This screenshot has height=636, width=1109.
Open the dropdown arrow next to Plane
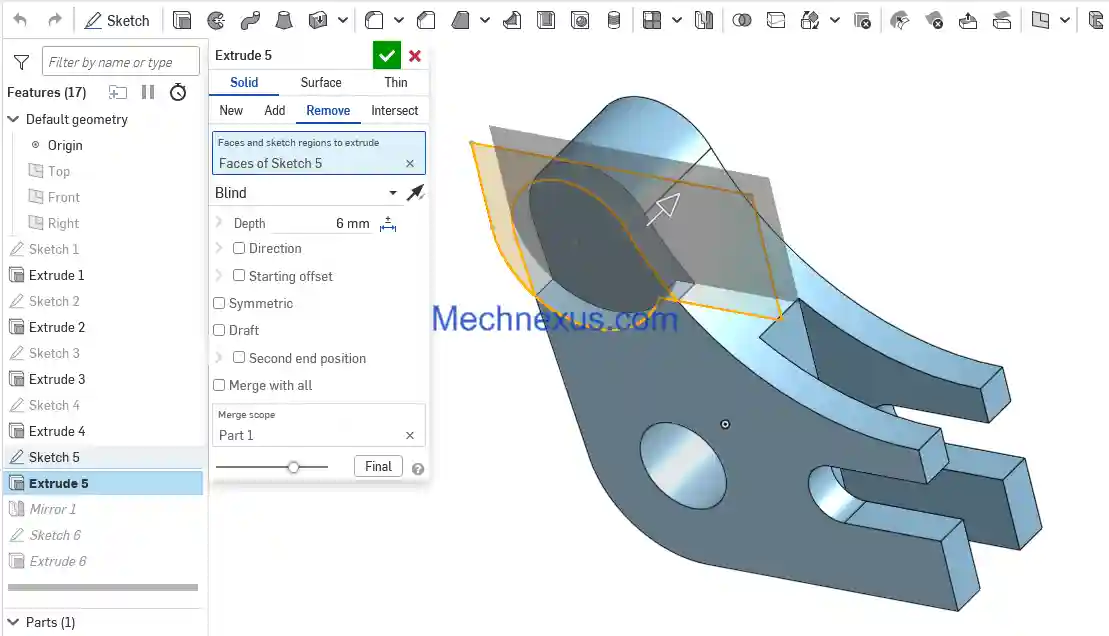[1064, 21]
